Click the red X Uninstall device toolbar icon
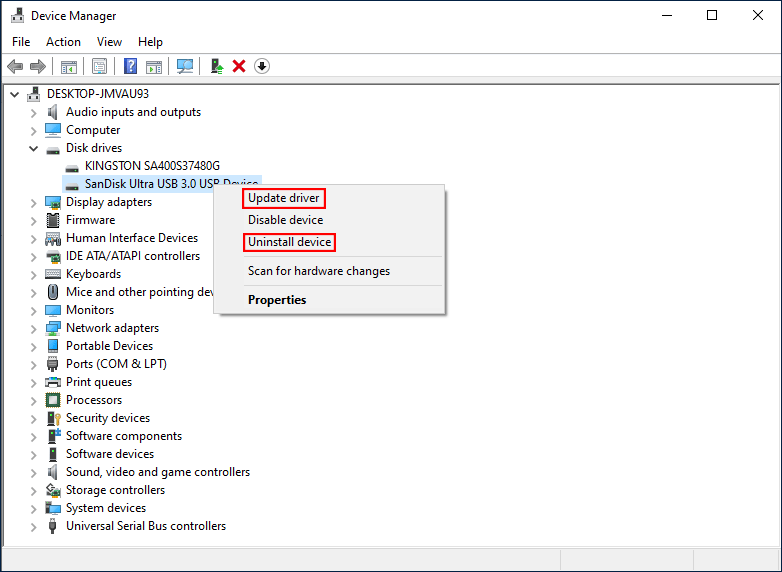Image resolution: width=782 pixels, height=572 pixels. click(239, 66)
